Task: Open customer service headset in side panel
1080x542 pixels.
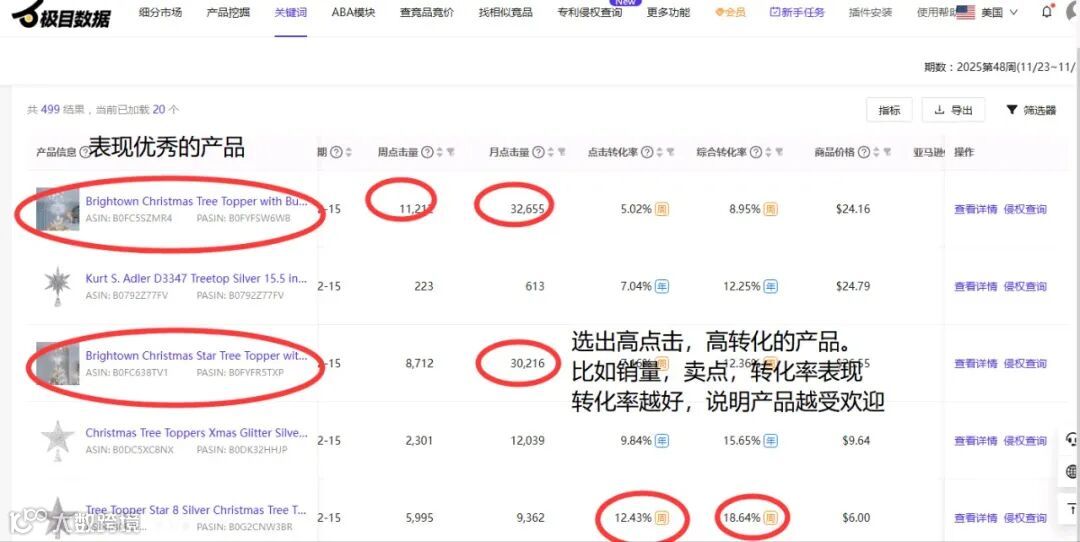Action: (x=1071, y=439)
